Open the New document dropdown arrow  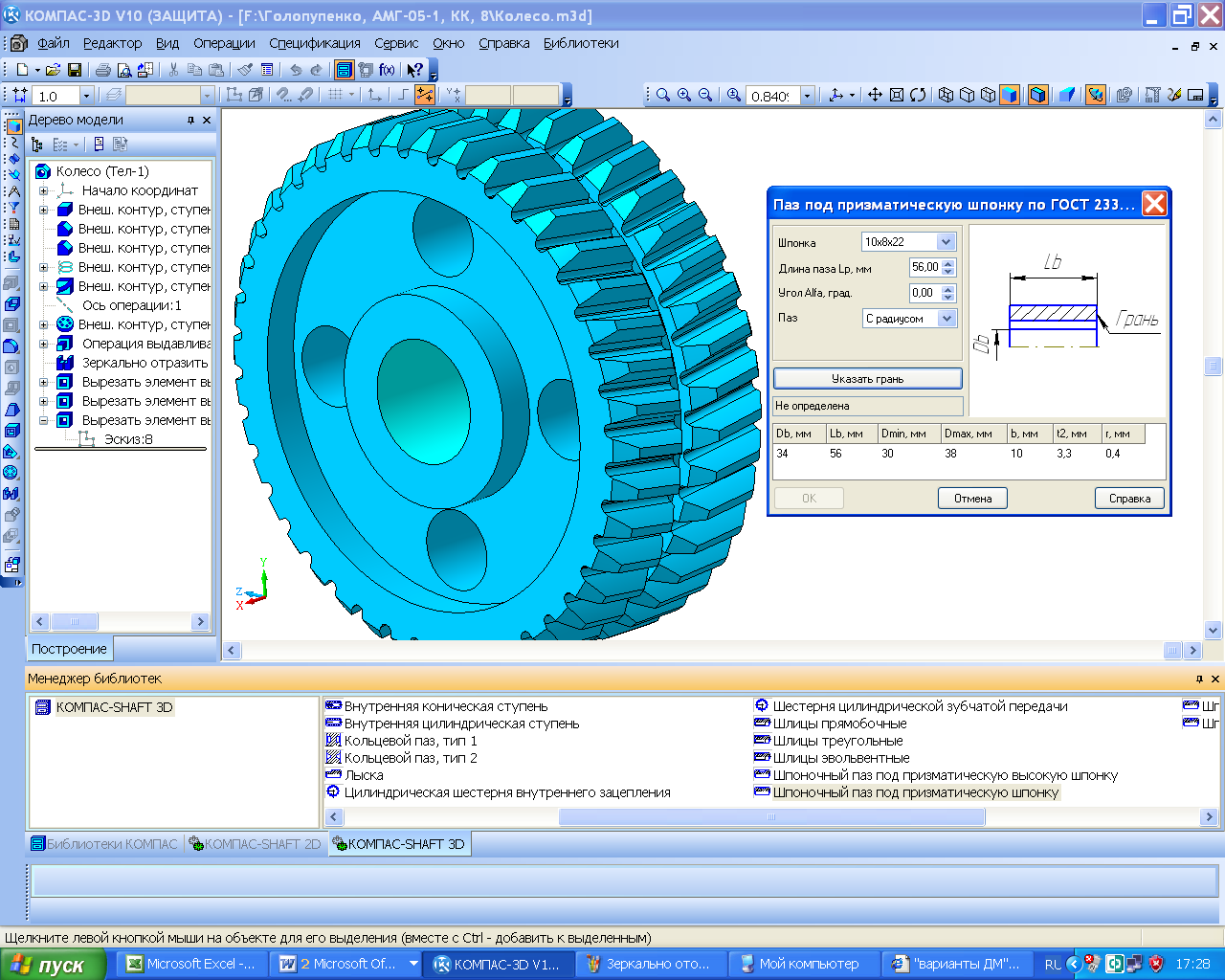coord(37,70)
